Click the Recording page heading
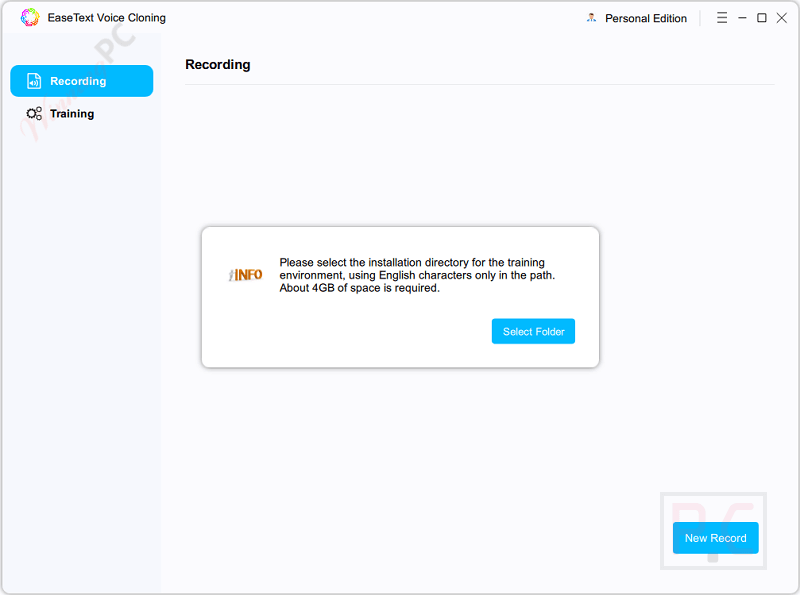800x595 pixels. pyautogui.click(x=218, y=65)
